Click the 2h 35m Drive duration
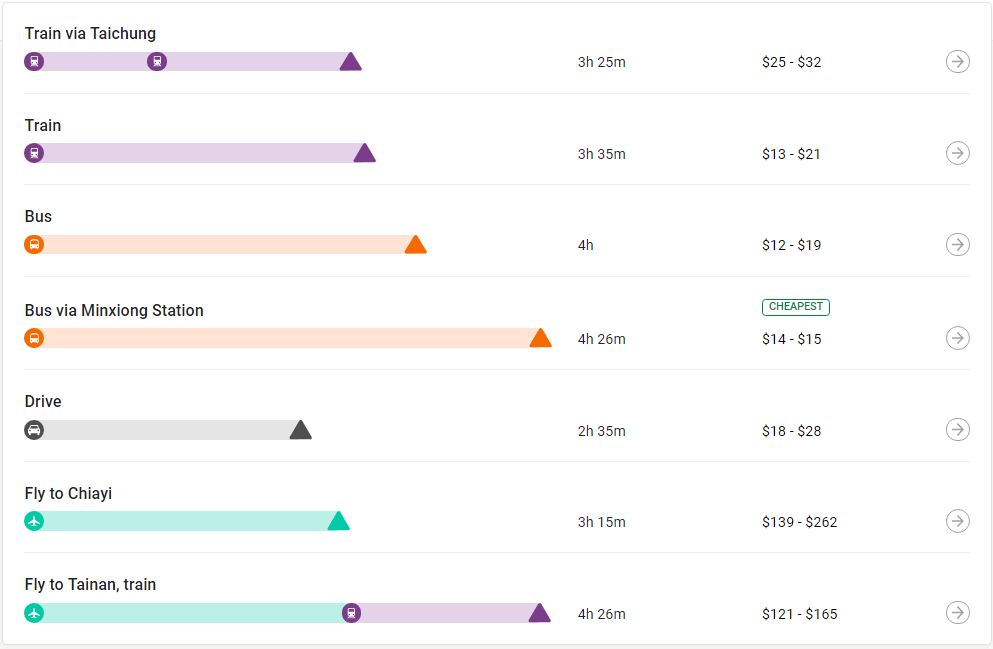Screen dimensions: 993x649 tap(601, 431)
